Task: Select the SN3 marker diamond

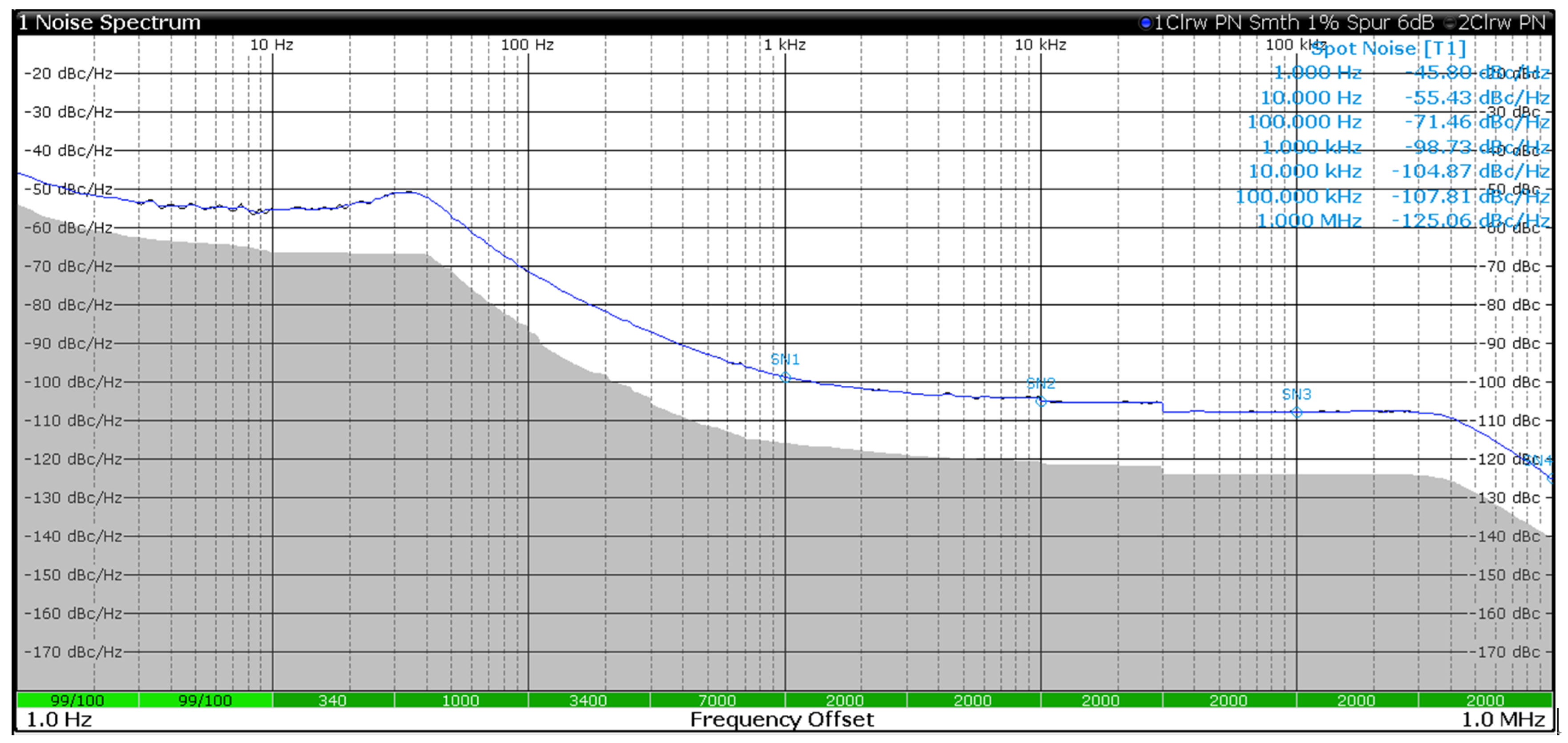Action: 1297,412
